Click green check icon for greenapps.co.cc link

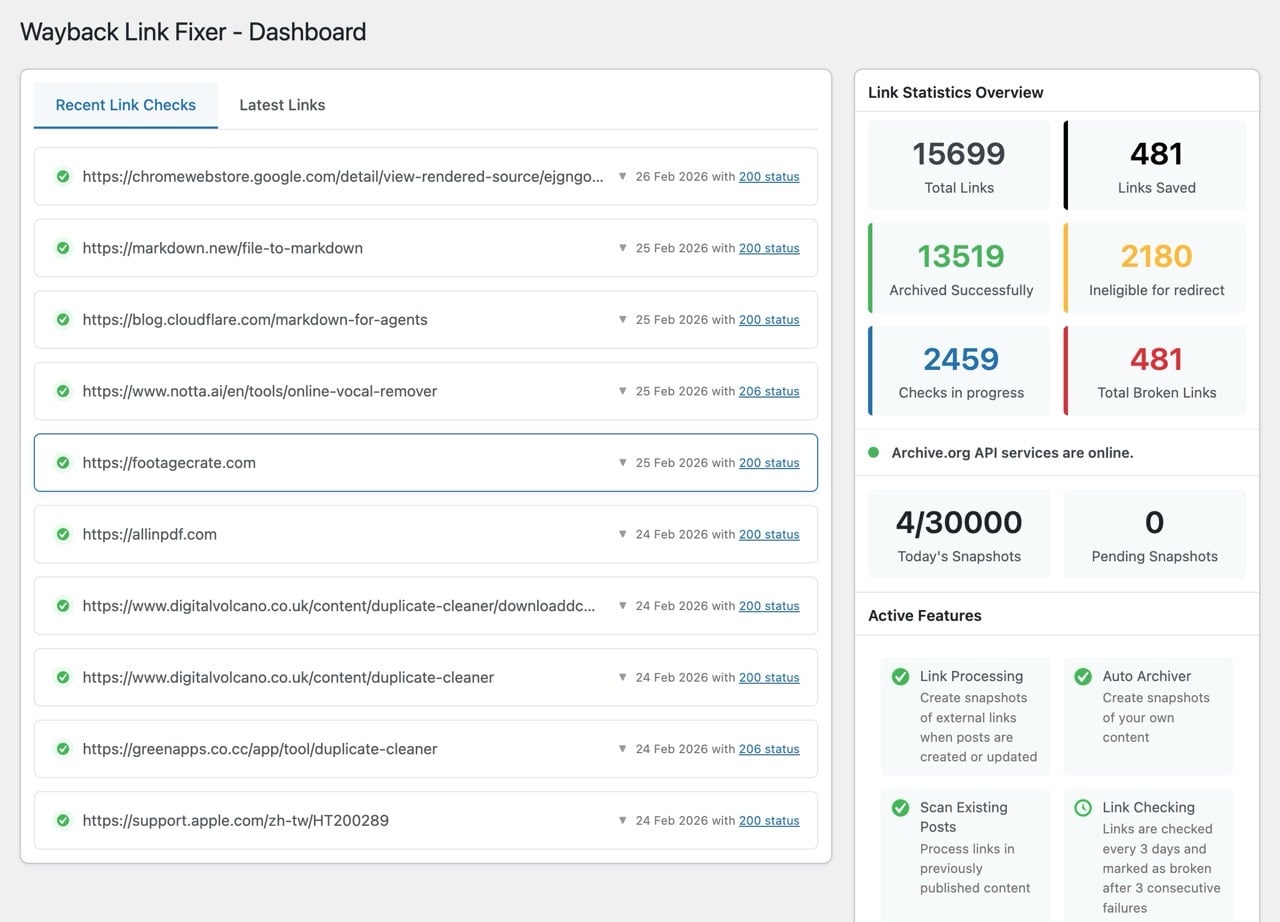pyautogui.click(x=63, y=749)
